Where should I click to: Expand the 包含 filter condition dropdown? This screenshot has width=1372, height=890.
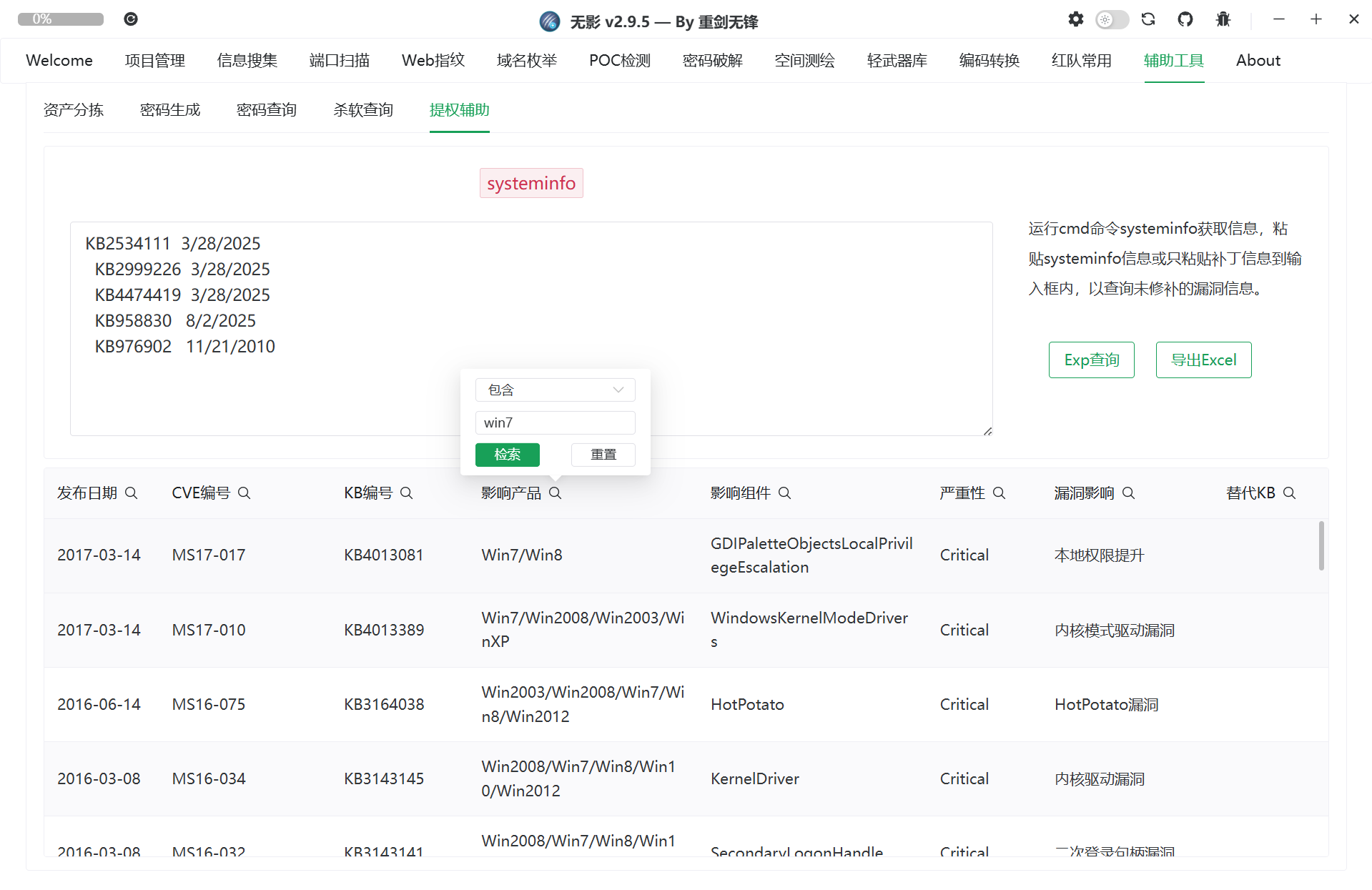coord(555,390)
